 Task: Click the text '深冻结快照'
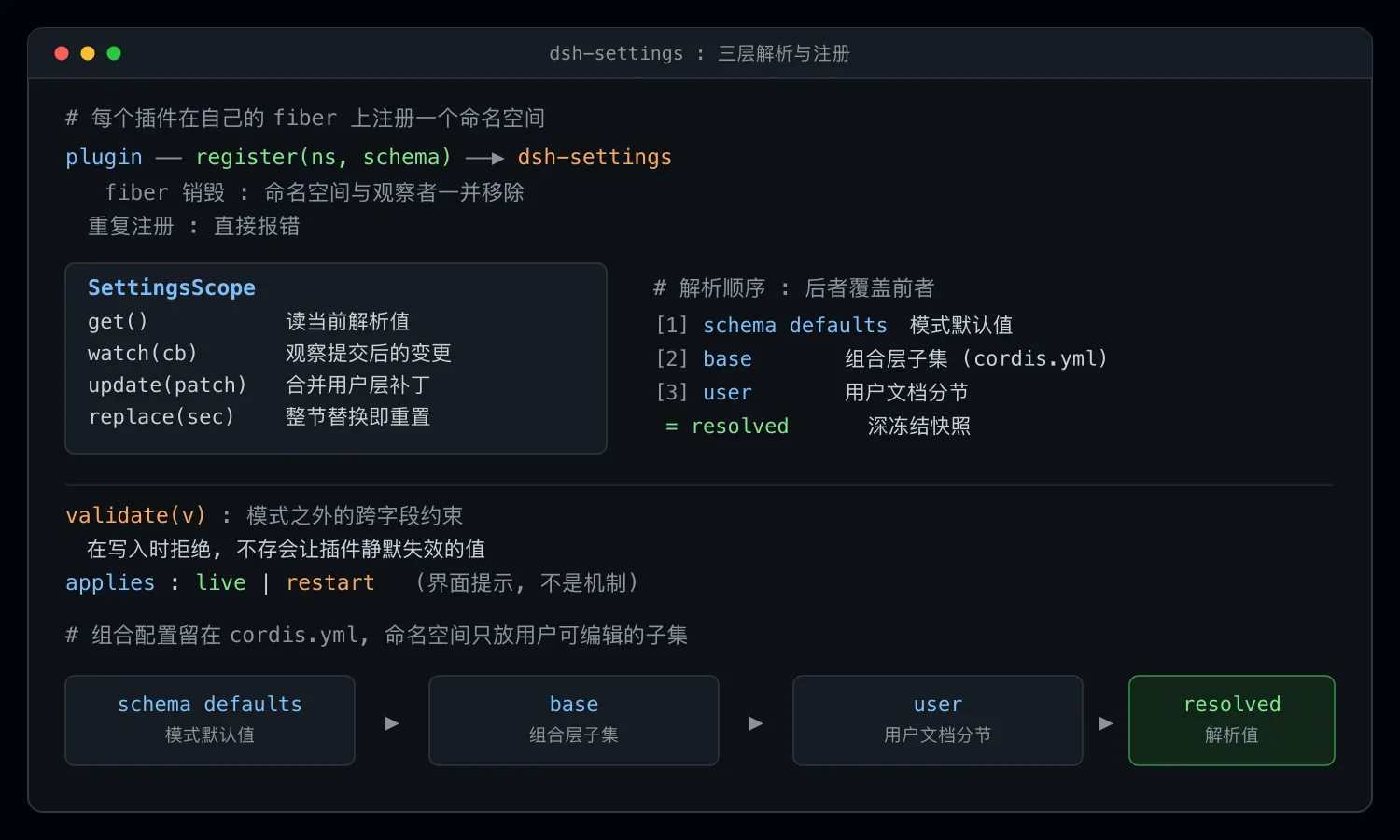pos(919,427)
